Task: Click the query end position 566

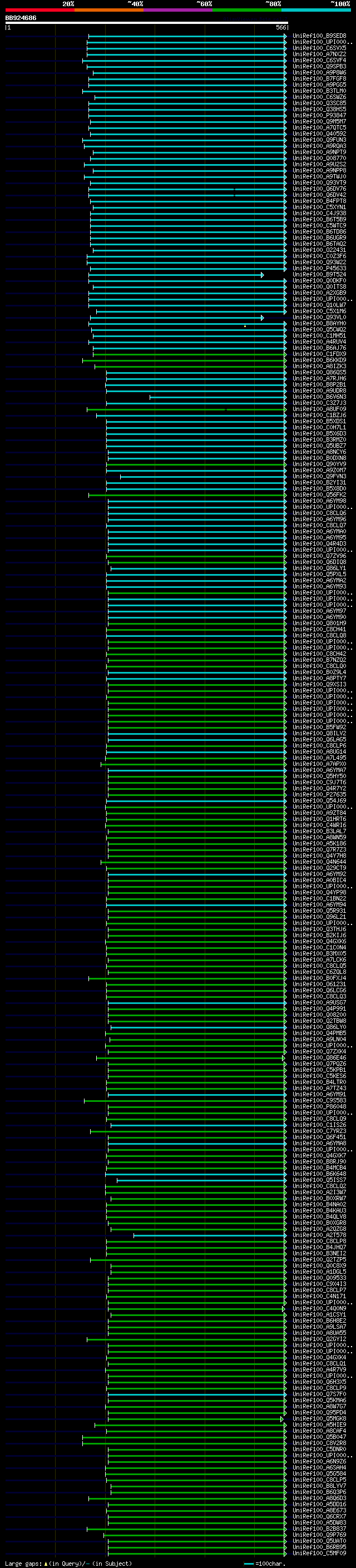Action: (x=280, y=27)
